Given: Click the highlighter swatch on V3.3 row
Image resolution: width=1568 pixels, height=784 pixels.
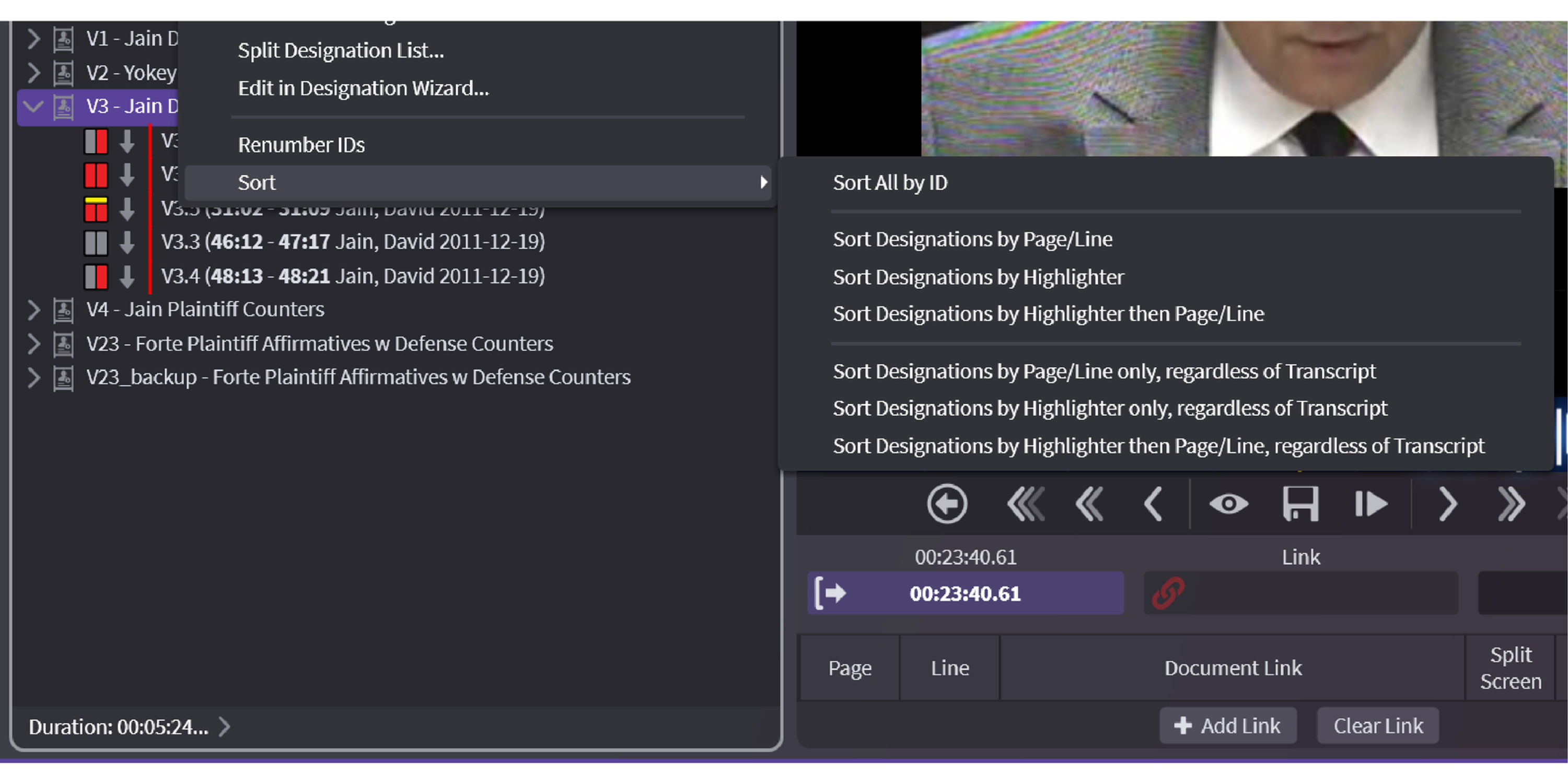Looking at the screenshot, I should click(96, 243).
